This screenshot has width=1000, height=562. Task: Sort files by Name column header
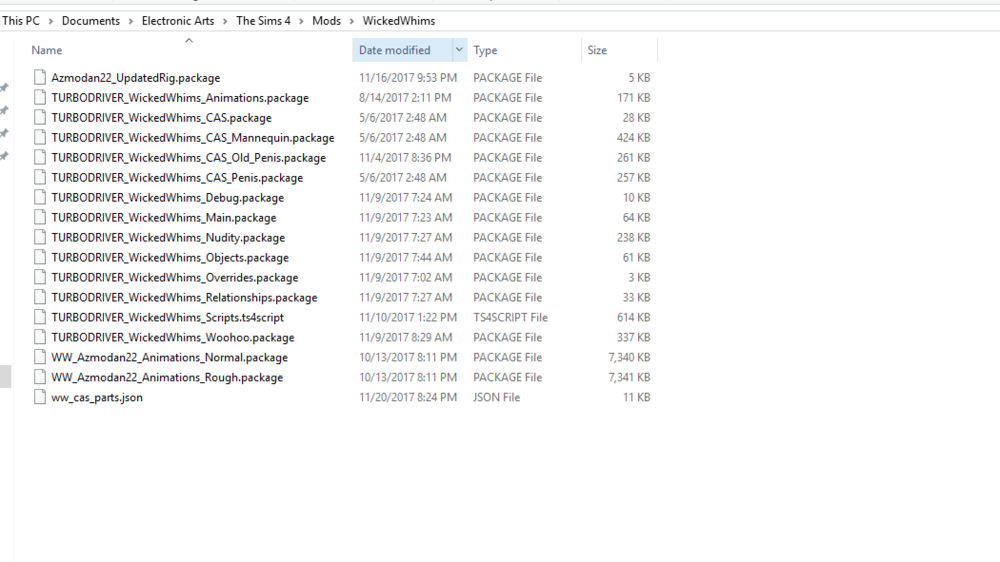[x=47, y=50]
